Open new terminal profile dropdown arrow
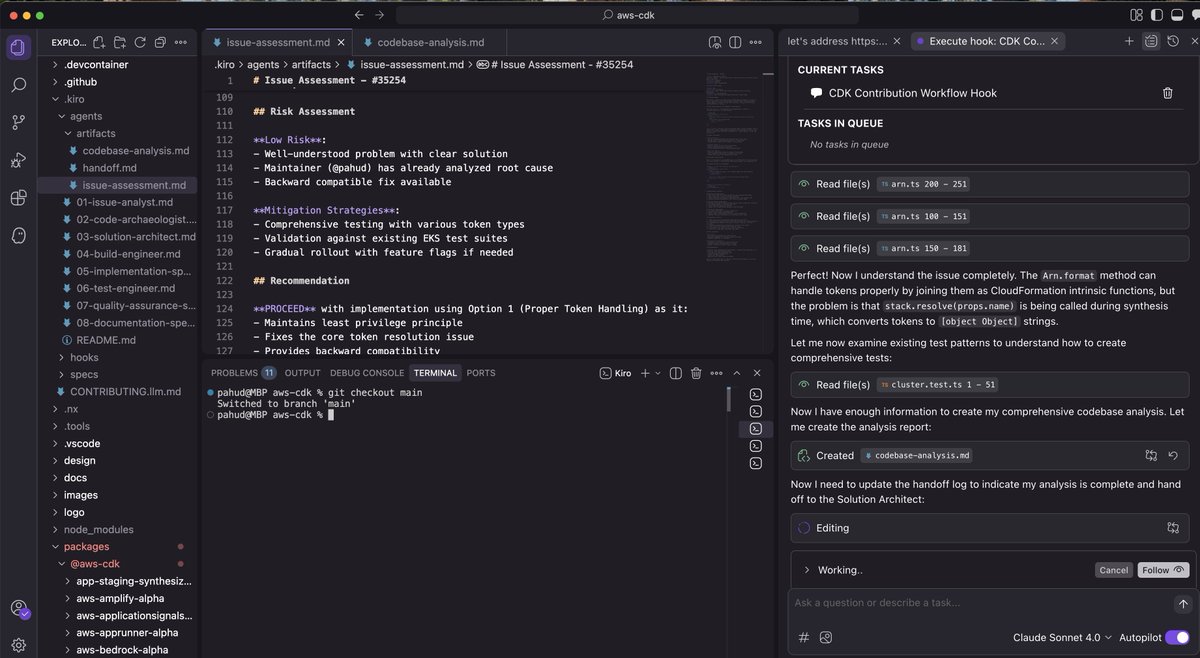The width and height of the screenshot is (1200, 658). tap(657, 373)
